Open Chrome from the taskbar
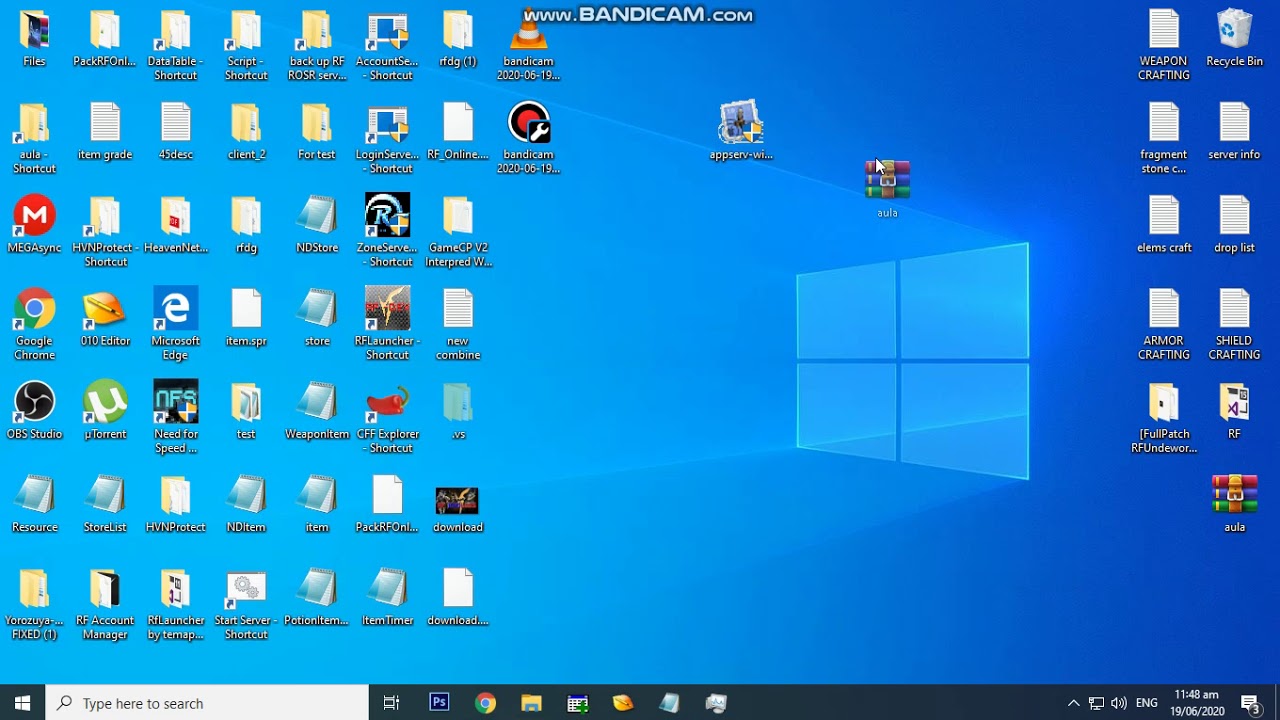Screen dimensions: 1280x720 (x=485, y=703)
